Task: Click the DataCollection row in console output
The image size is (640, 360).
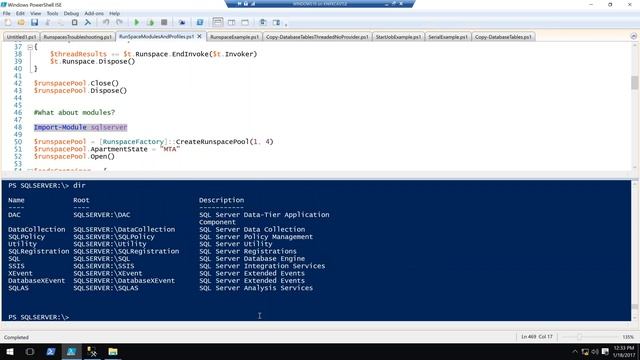Action: (x=157, y=229)
